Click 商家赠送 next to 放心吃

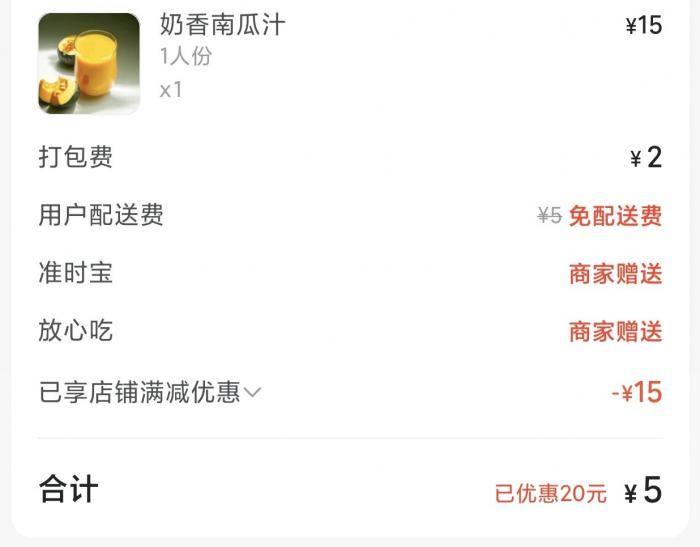(616, 331)
